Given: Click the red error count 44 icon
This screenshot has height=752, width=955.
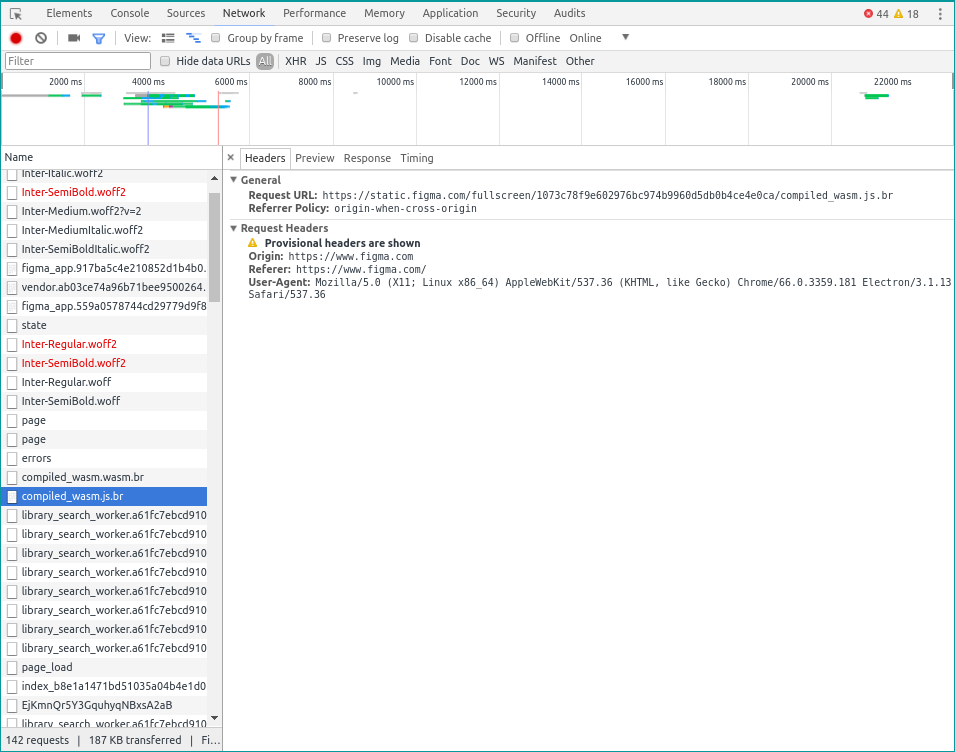Looking at the screenshot, I should pyautogui.click(x=869, y=14).
